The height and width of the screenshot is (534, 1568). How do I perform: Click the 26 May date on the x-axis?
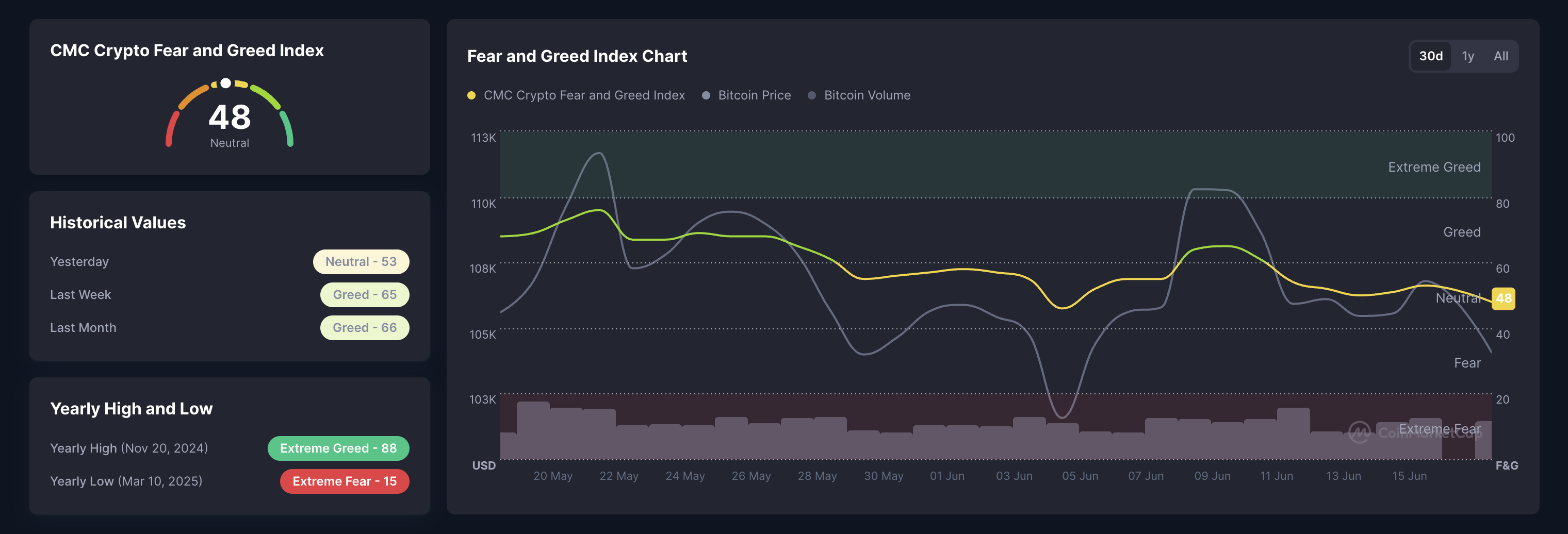[751, 476]
